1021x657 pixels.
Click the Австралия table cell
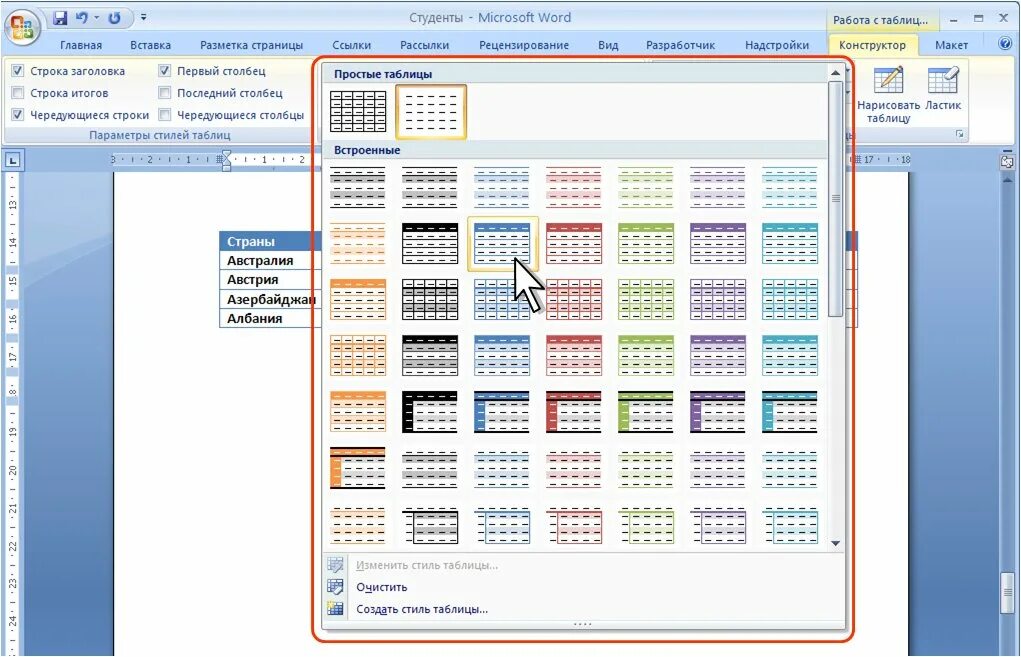point(270,260)
